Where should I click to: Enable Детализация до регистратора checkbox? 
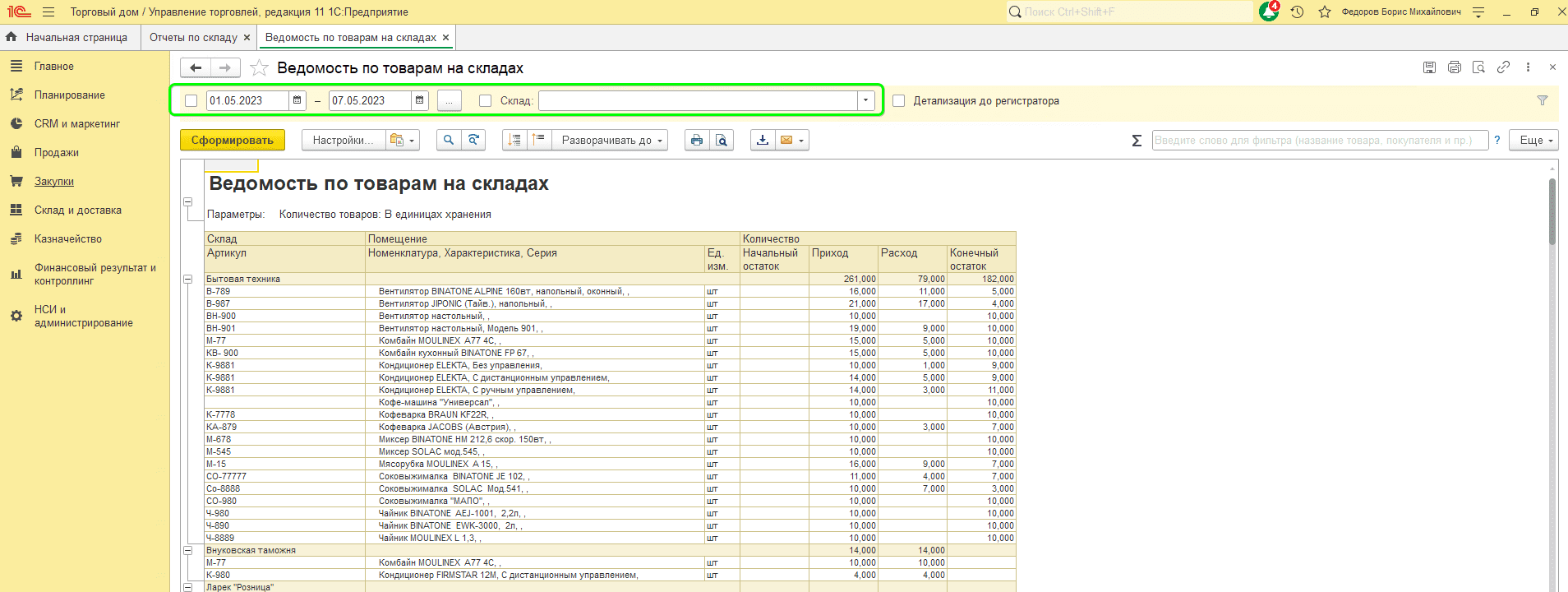[899, 100]
